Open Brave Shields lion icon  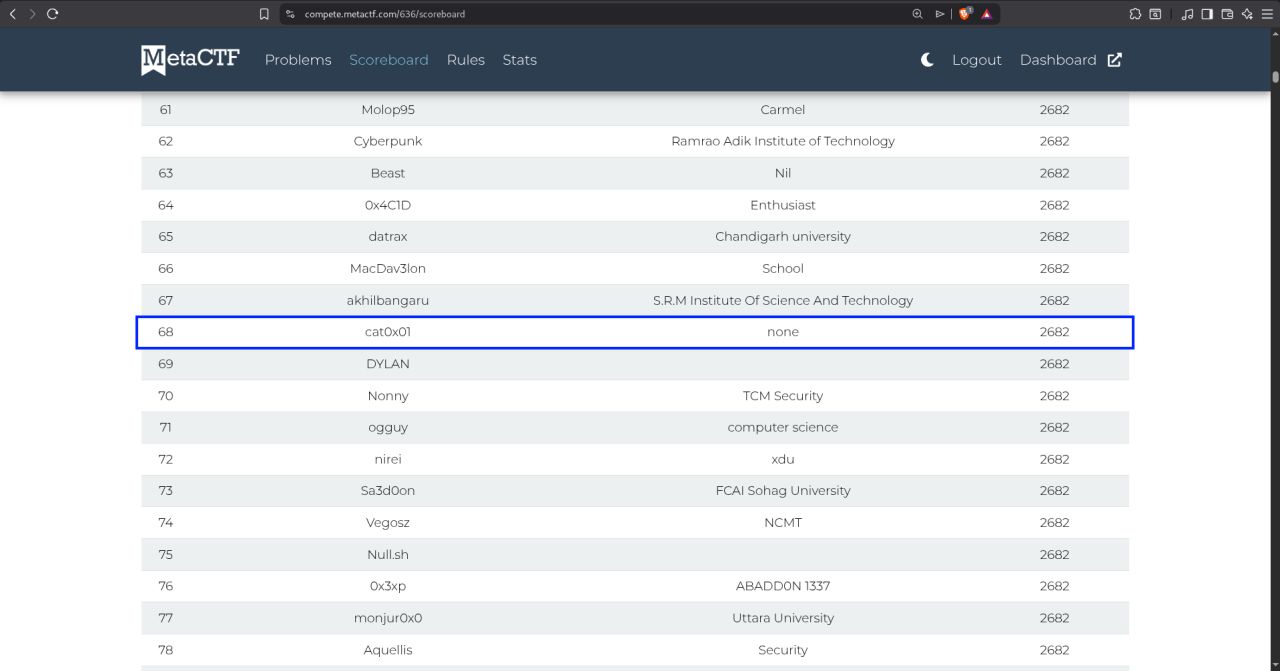pos(965,14)
